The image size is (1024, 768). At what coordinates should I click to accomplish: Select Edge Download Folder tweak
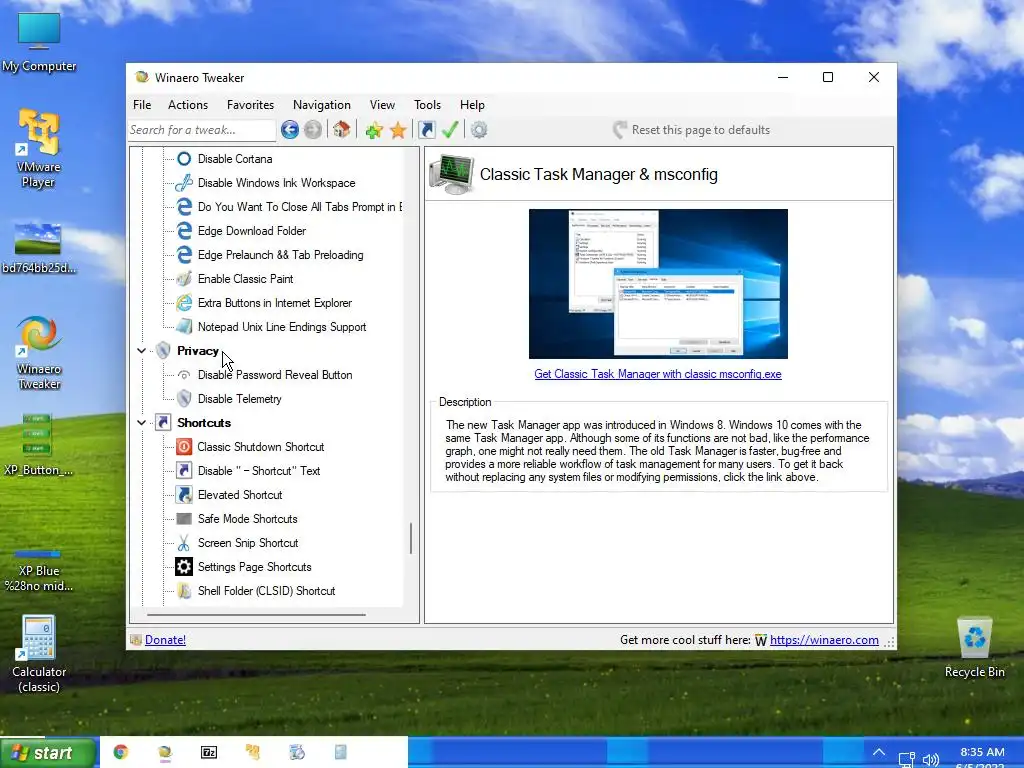pyautogui.click(x=252, y=231)
